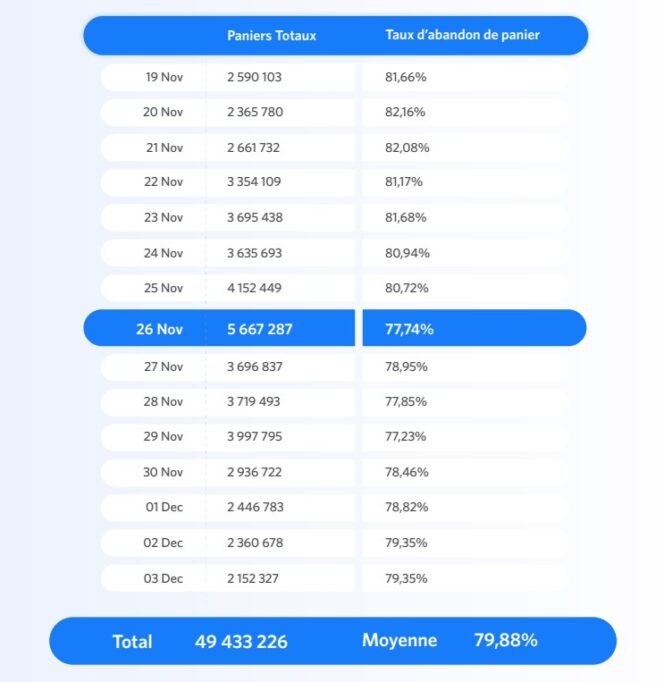Click the 2 152 327 value for 03 Dec
This screenshot has height=682, width=664.
point(253,578)
